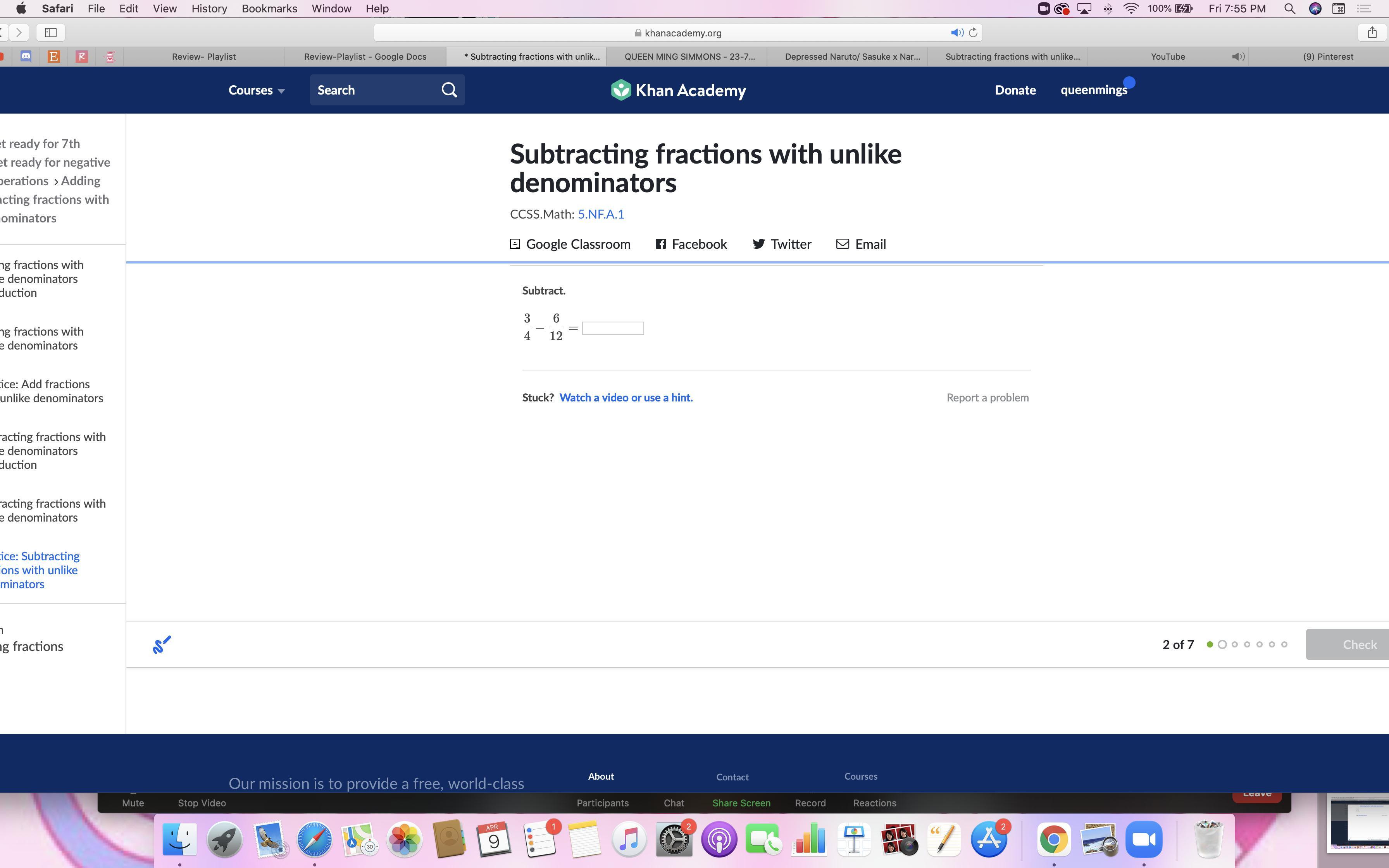
Task: Open Discord bookmark icon
Action: (26, 56)
